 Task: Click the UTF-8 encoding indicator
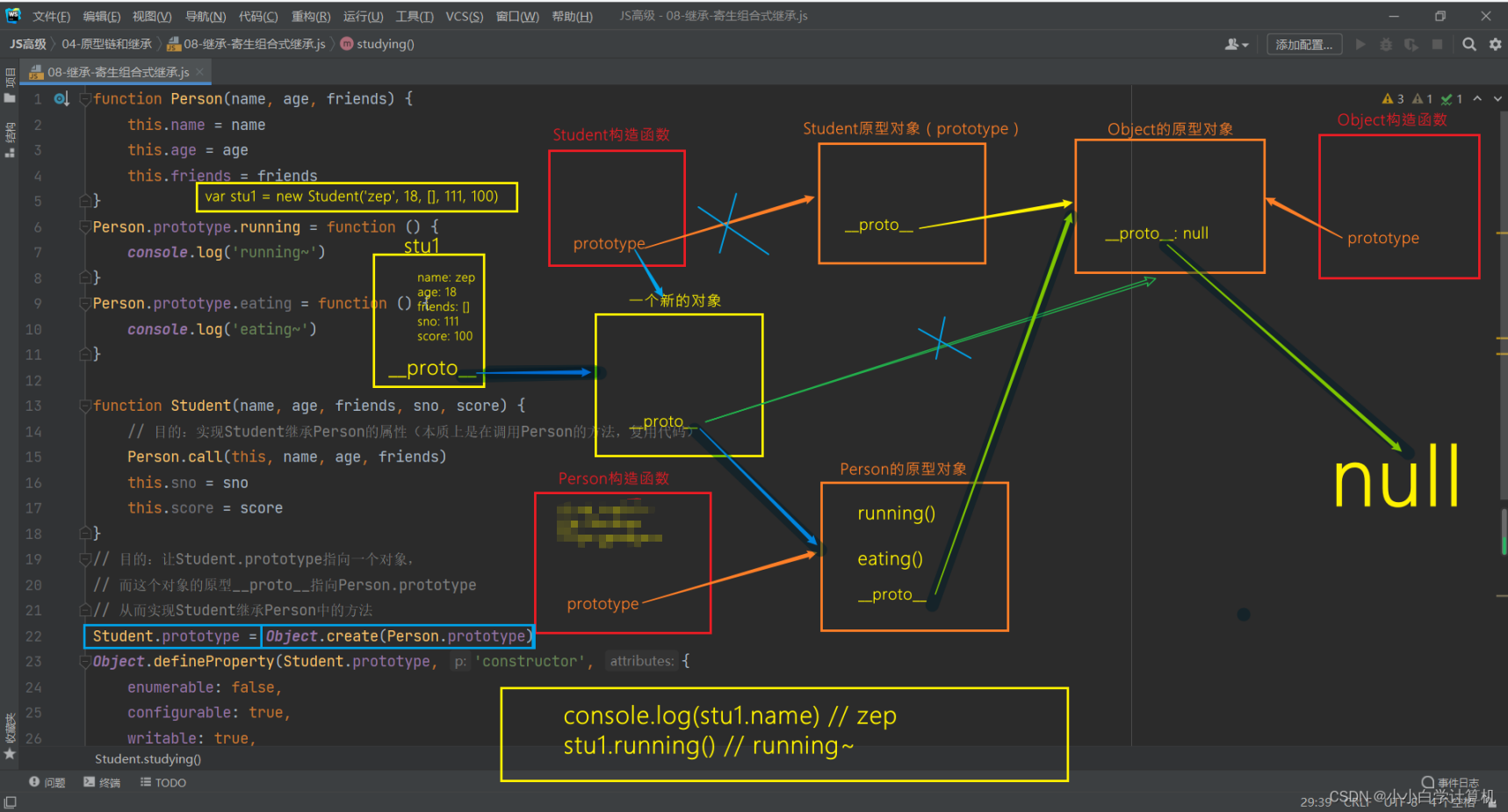[x=1400, y=801]
